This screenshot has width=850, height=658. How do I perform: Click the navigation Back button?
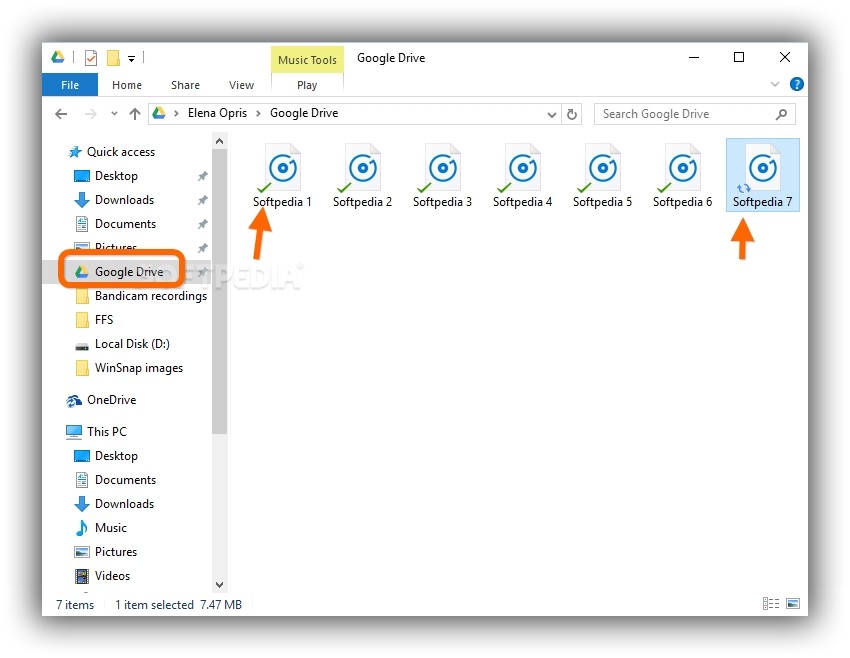[60, 113]
